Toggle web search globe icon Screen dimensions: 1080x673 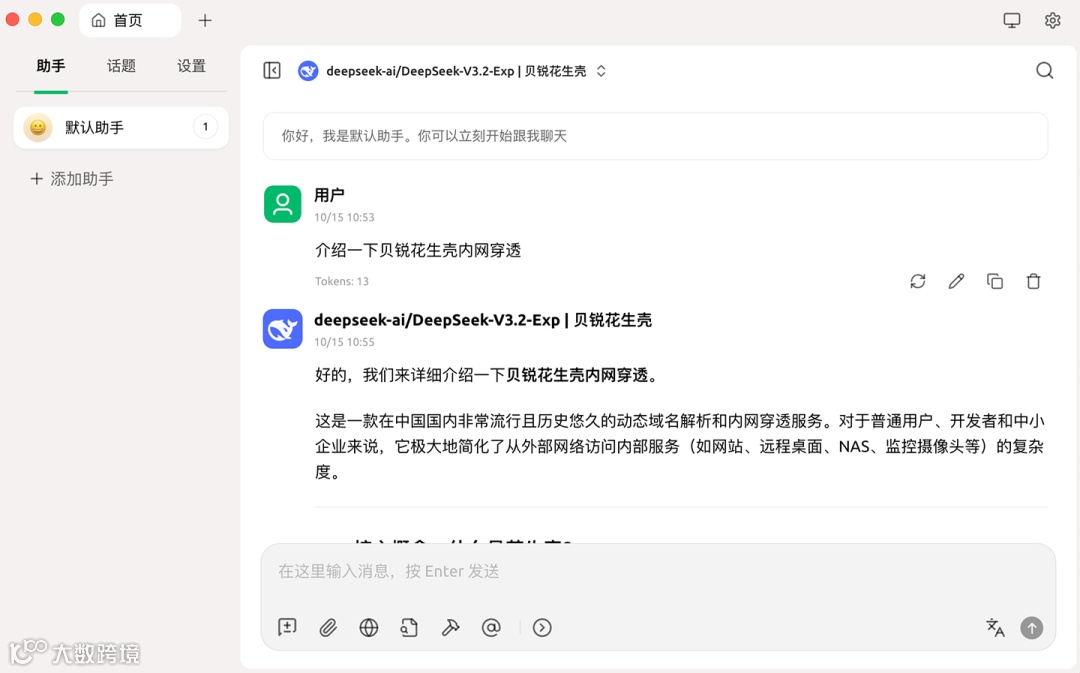[x=368, y=627]
